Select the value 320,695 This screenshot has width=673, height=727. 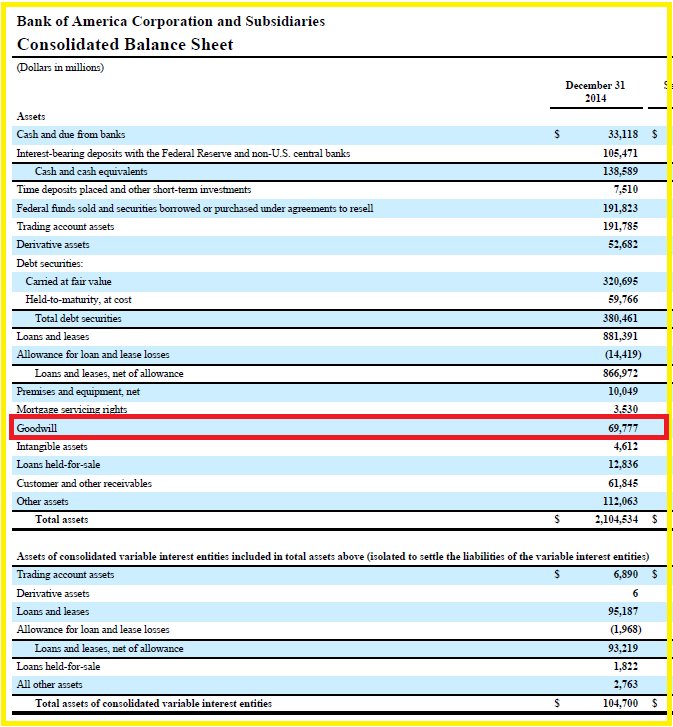620,281
